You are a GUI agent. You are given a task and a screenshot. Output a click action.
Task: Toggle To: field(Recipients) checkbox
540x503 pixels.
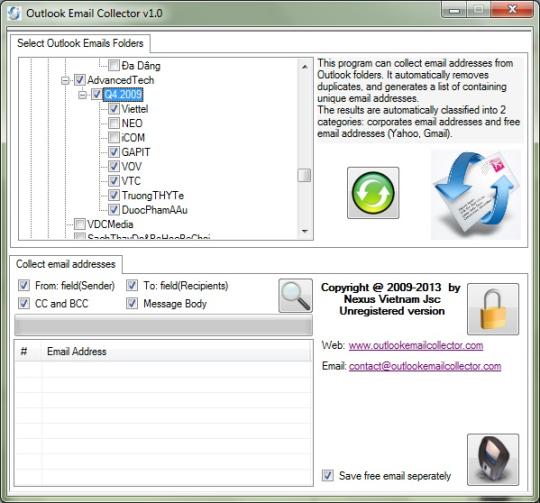pos(132,285)
